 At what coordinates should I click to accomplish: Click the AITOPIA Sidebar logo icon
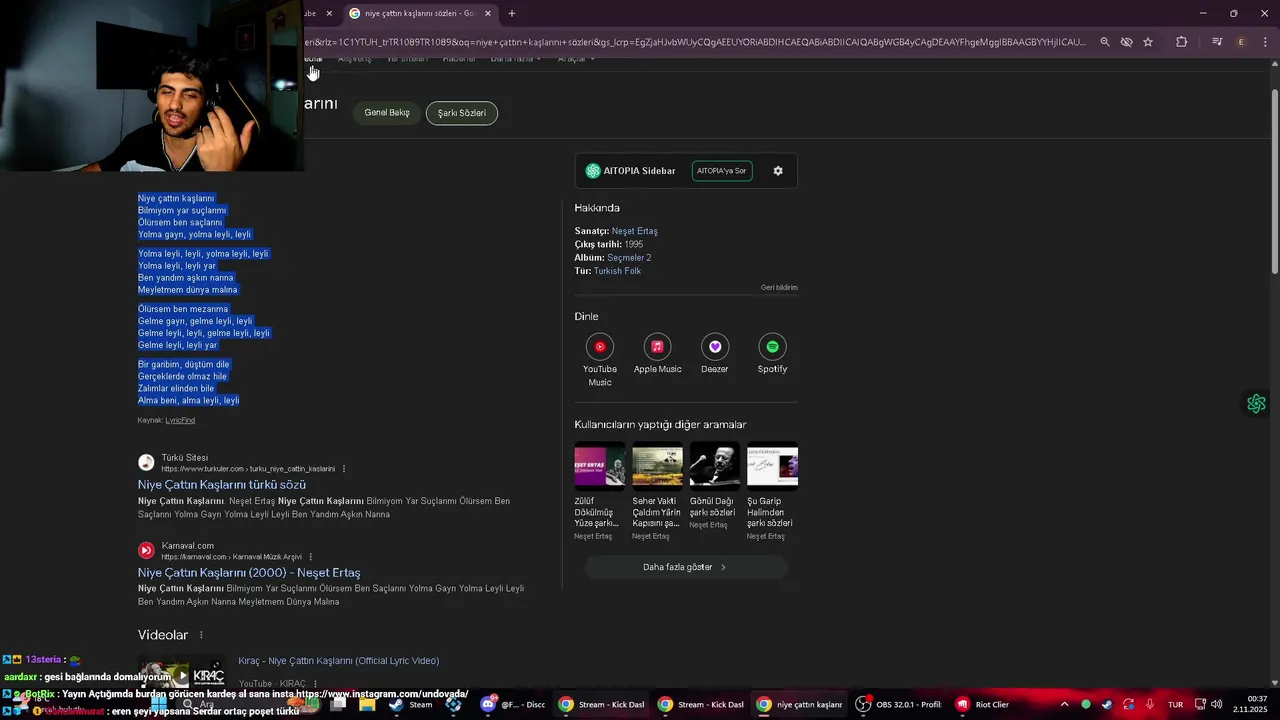(593, 171)
